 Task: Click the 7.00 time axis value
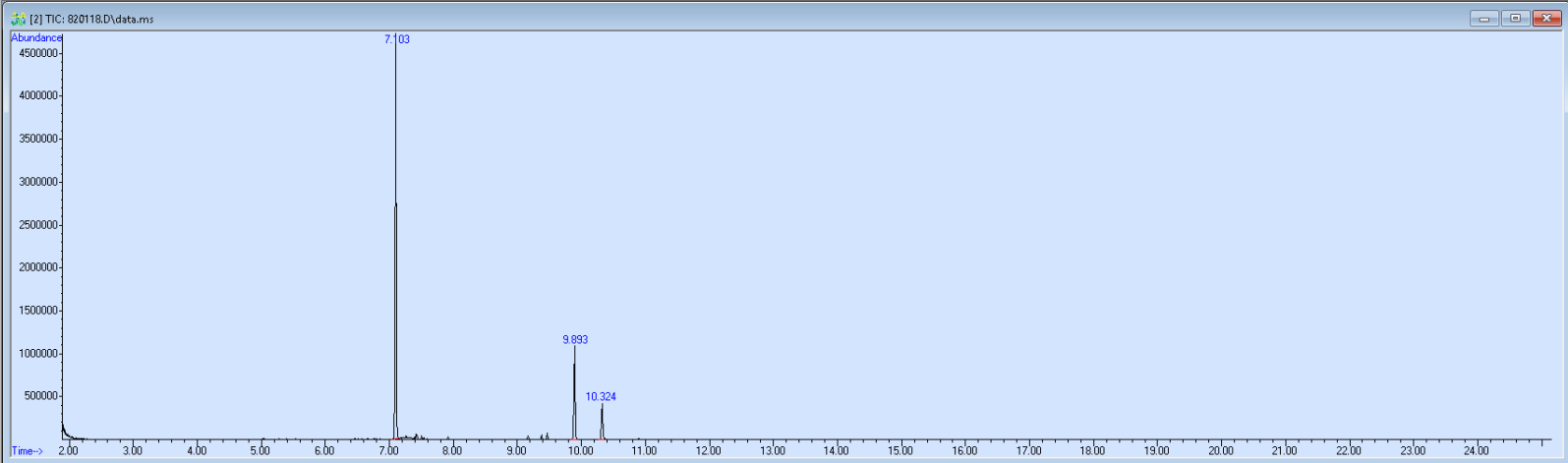tap(388, 451)
